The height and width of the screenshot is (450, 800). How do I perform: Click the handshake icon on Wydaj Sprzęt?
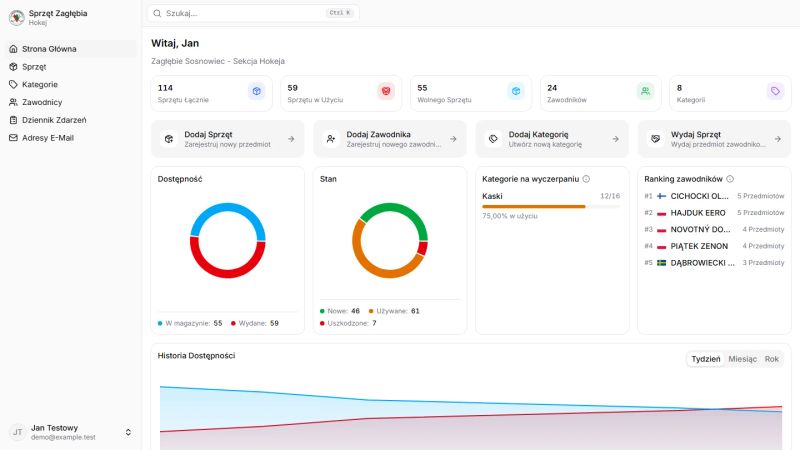click(x=656, y=139)
